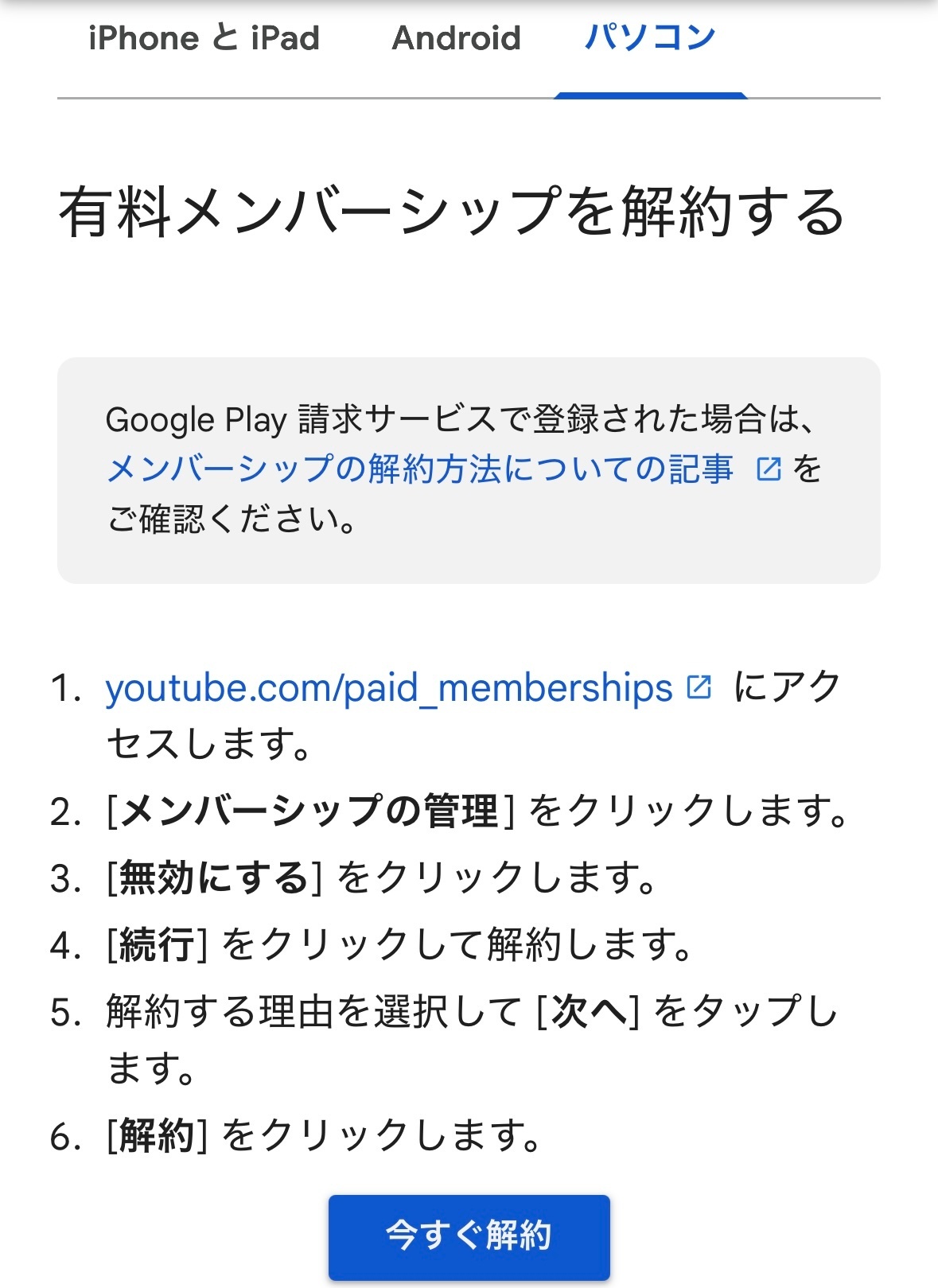Click the gray Google Play notice box
938x1288 pixels.
click(x=469, y=470)
